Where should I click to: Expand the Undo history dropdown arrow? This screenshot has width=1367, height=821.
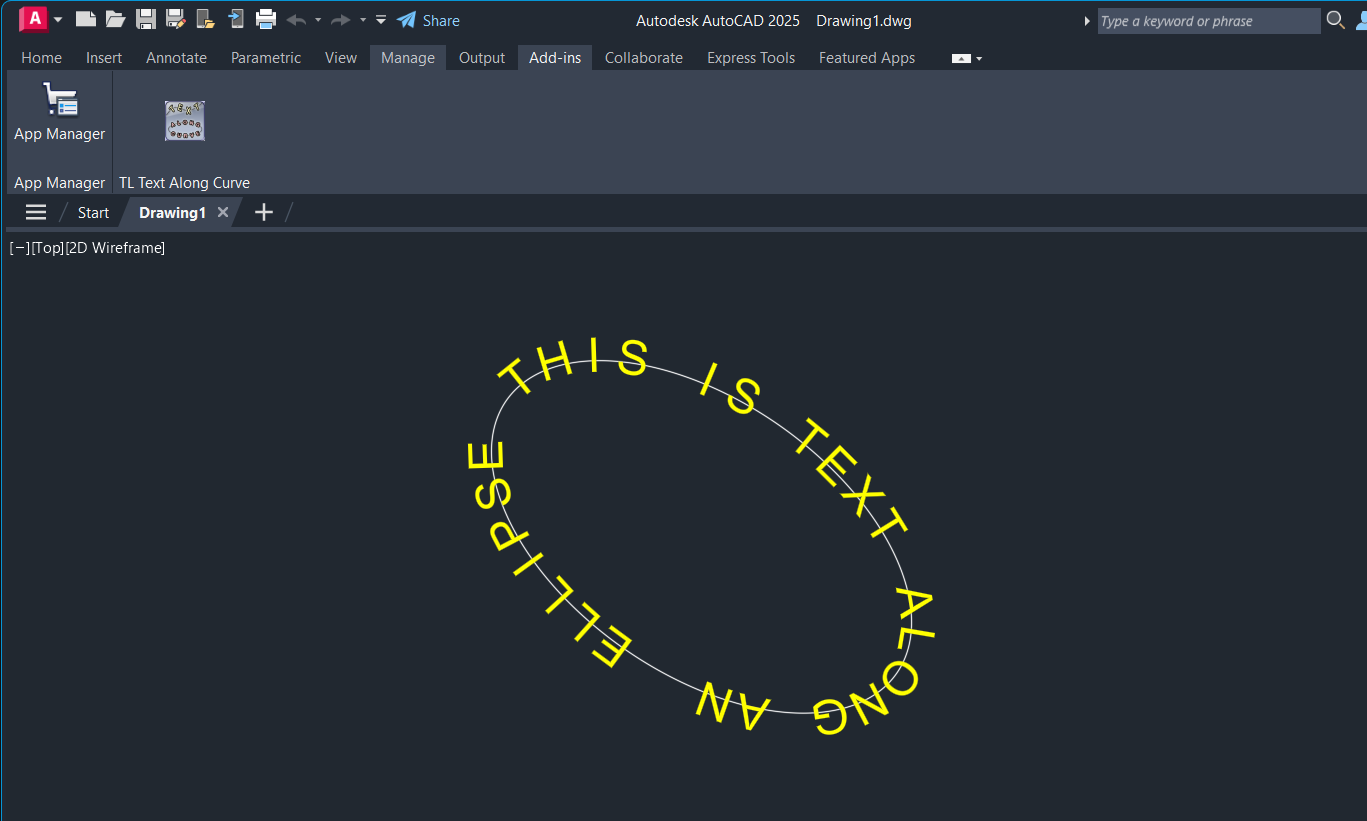[318, 20]
